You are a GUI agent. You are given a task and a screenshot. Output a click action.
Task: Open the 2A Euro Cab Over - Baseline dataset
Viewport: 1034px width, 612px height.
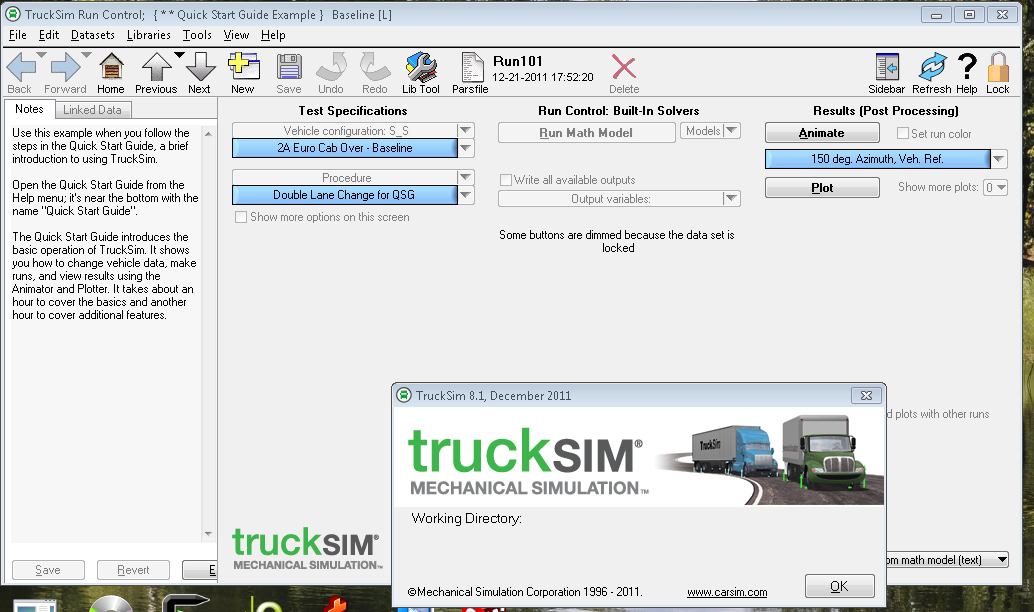tap(344, 148)
